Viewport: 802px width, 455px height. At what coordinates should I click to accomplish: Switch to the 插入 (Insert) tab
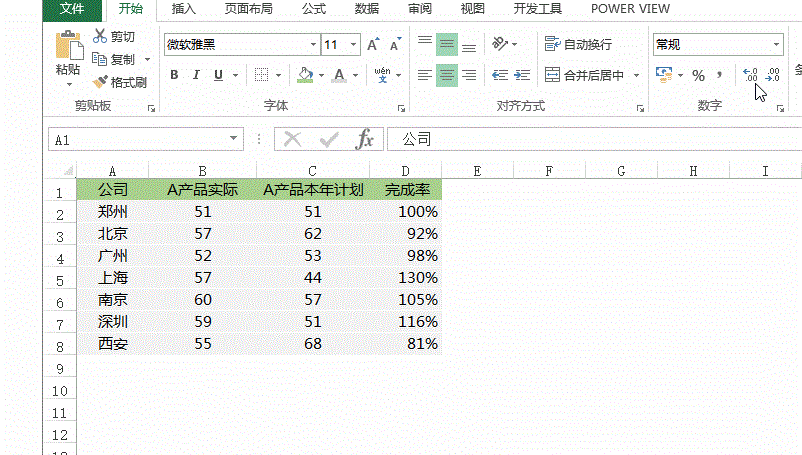coord(184,9)
